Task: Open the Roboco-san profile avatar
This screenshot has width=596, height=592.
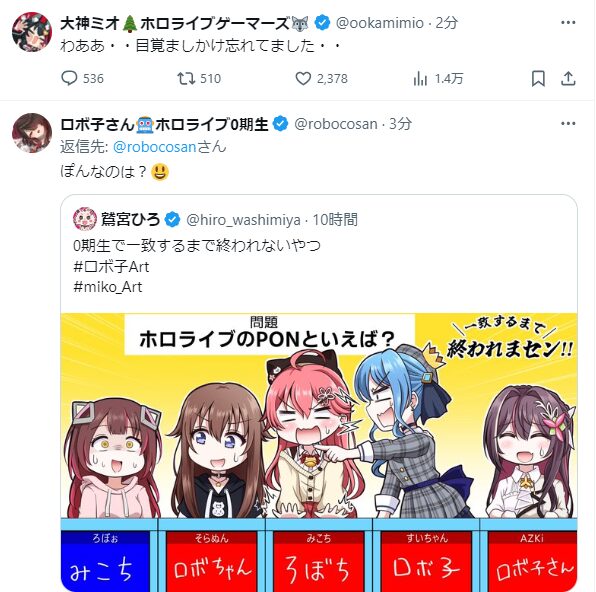Action: coord(32,133)
